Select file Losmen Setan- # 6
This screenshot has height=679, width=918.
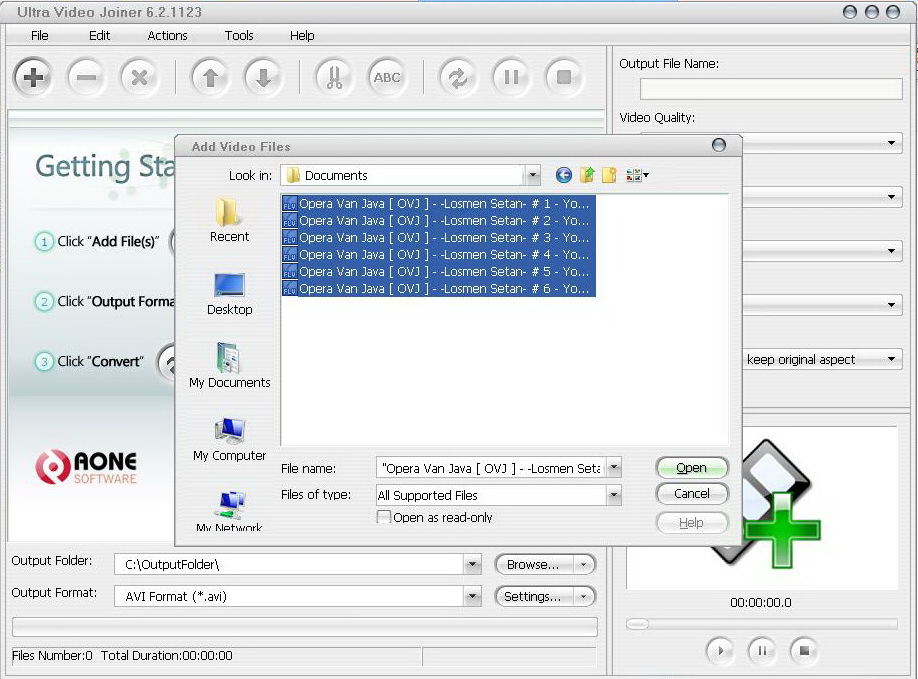439,289
